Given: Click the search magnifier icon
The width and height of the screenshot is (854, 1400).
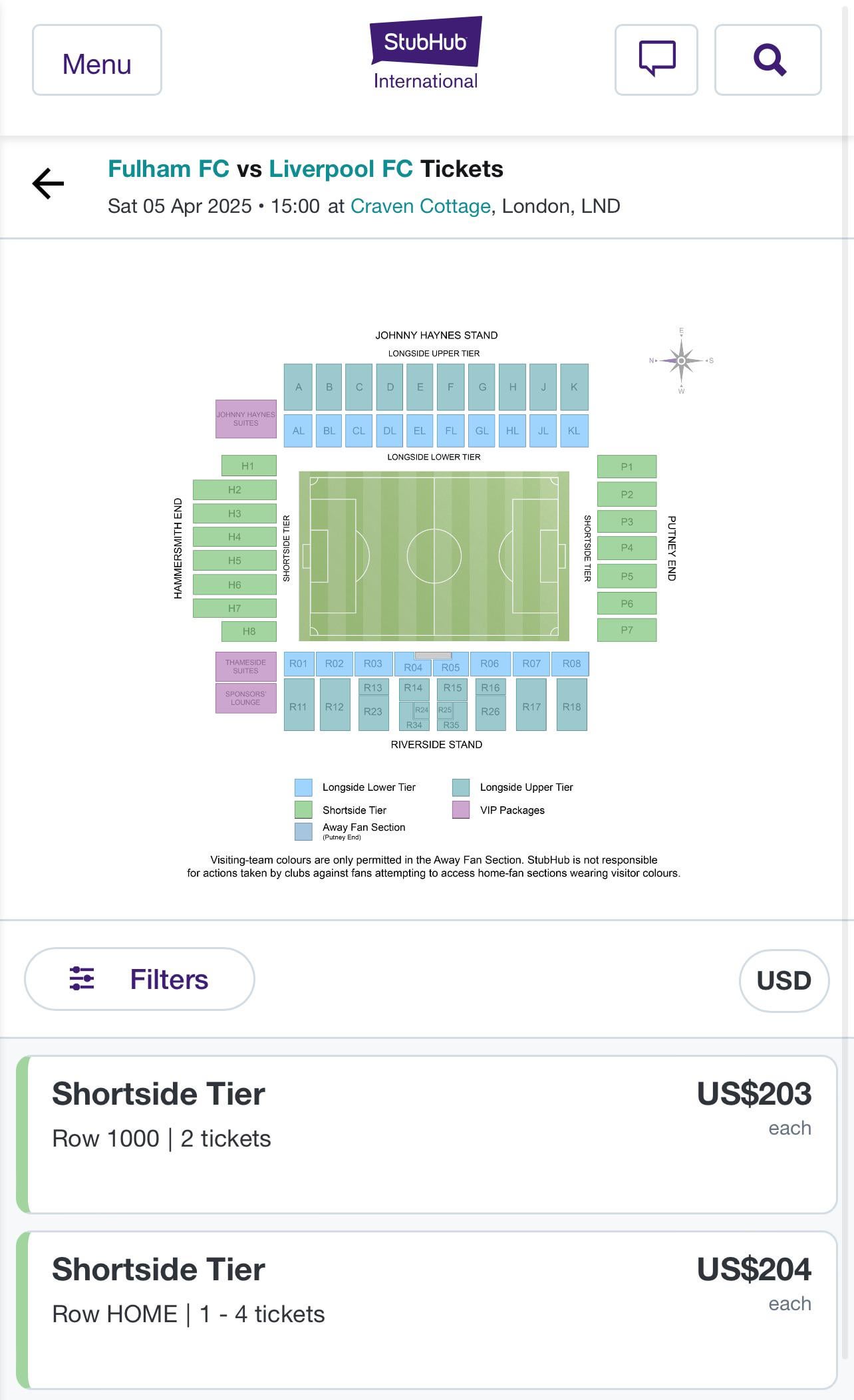Looking at the screenshot, I should tap(769, 60).
